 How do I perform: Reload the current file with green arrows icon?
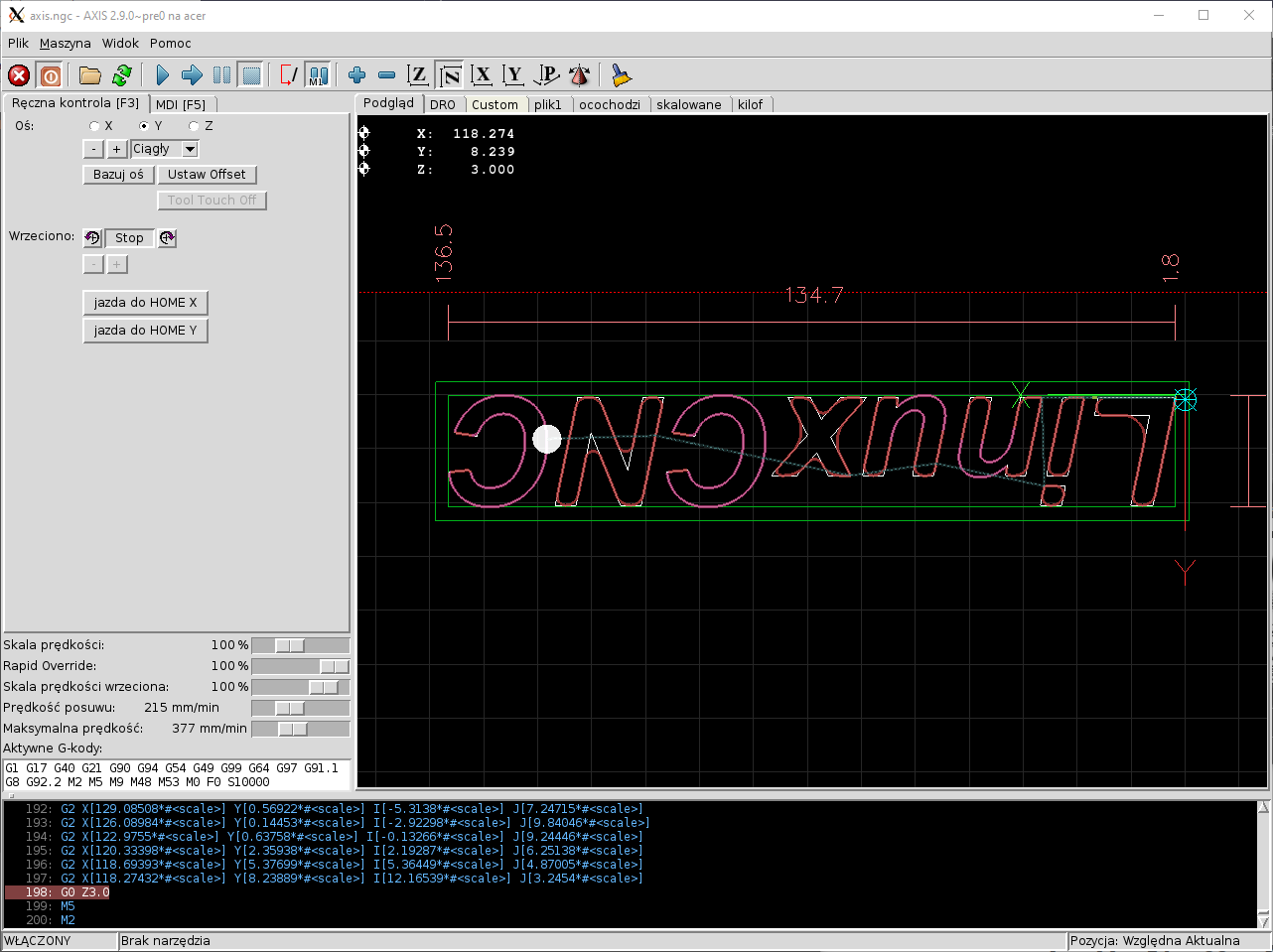(x=122, y=75)
